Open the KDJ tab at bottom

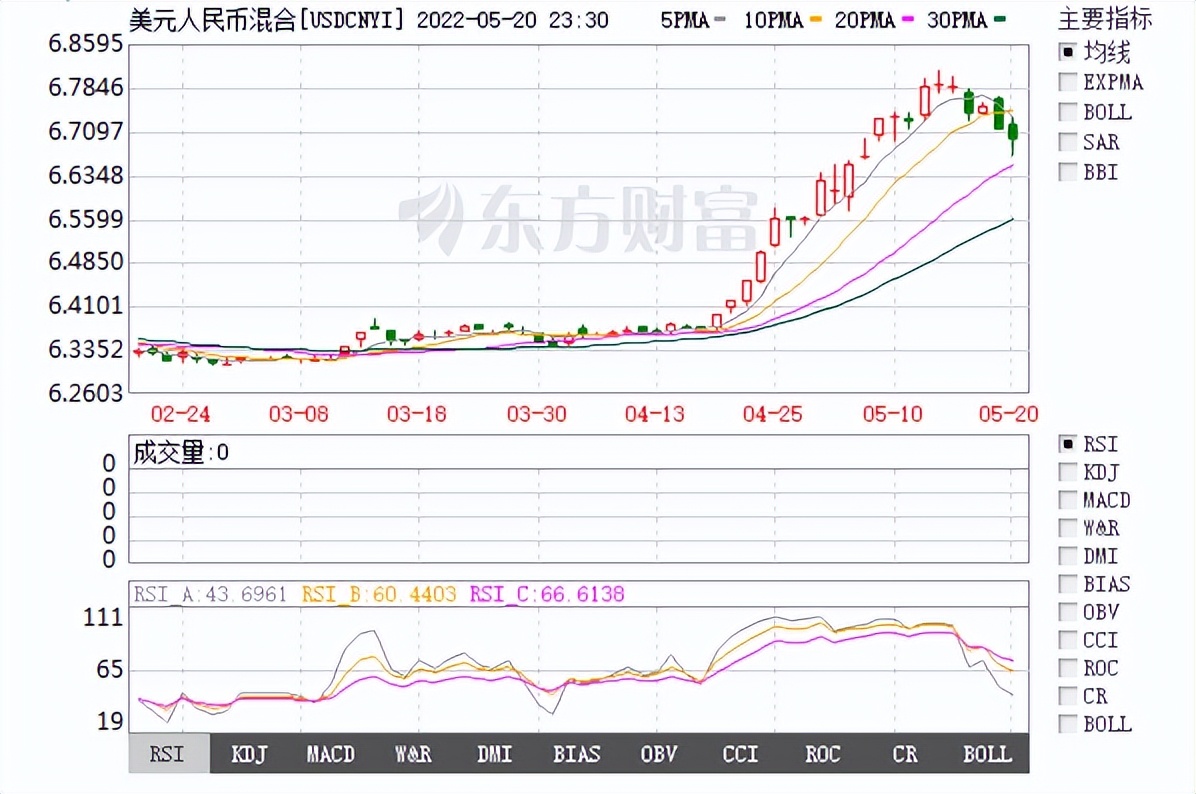pos(248,754)
